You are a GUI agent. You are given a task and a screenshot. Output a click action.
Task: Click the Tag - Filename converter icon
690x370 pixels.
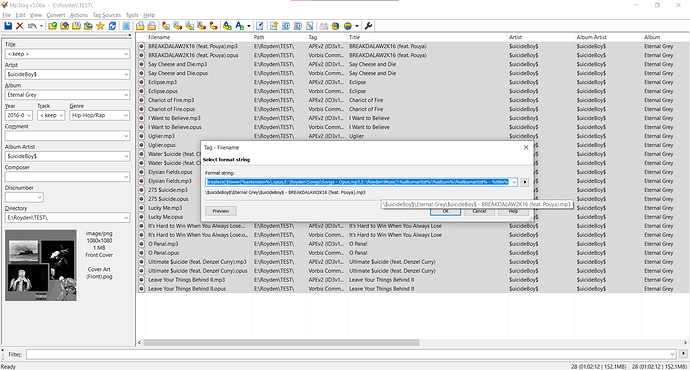click(x=165, y=26)
